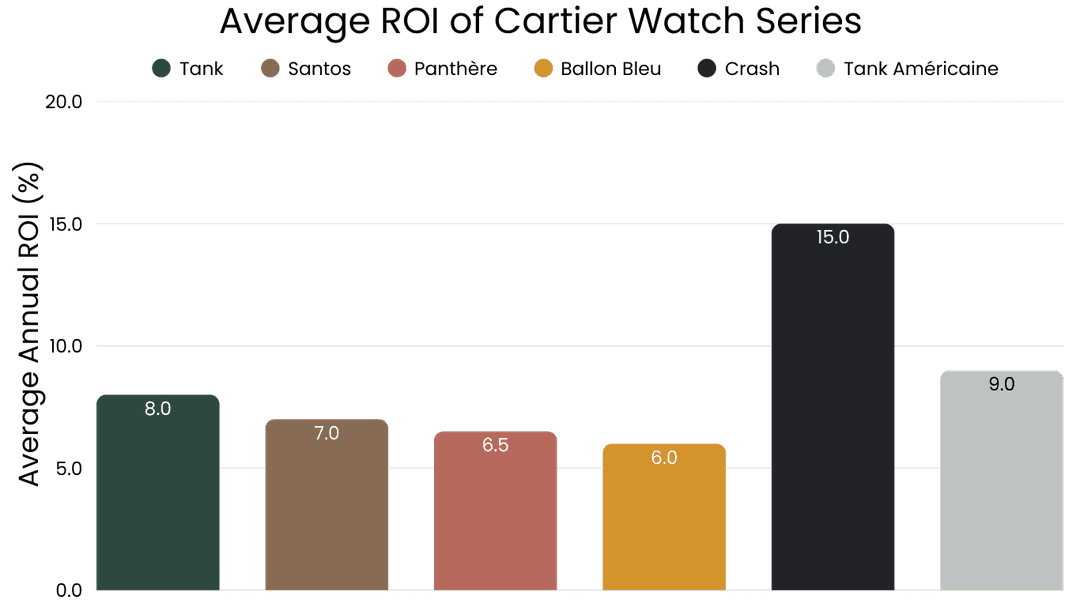Click the 7.0 value label

click(x=326, y=433)
